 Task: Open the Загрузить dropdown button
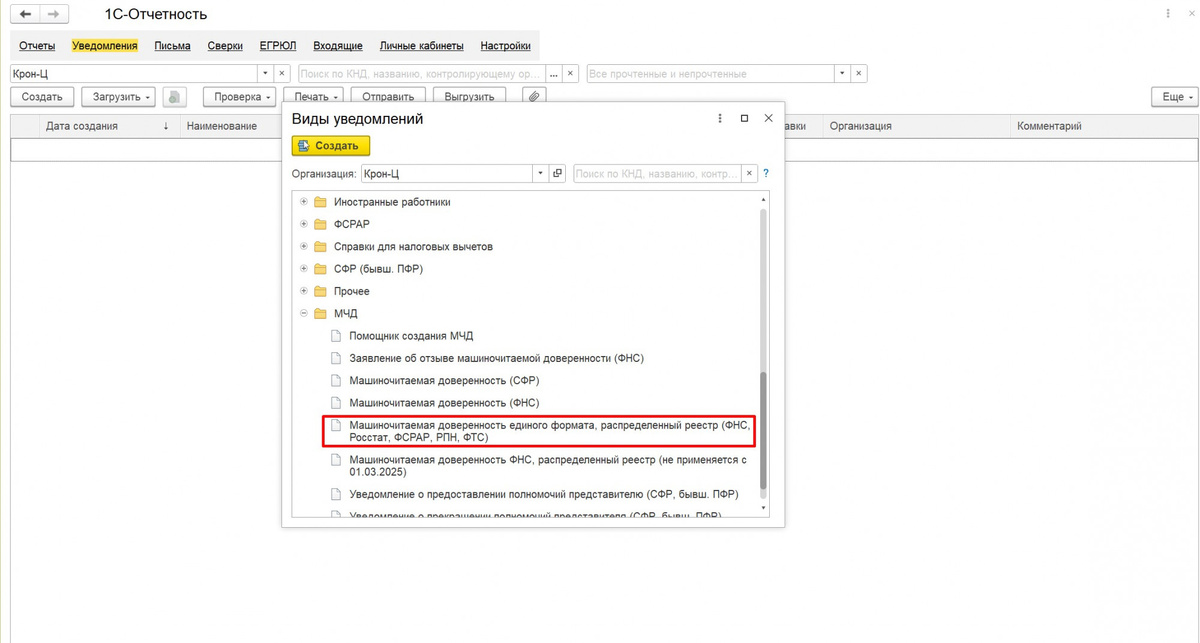point(119,97)
